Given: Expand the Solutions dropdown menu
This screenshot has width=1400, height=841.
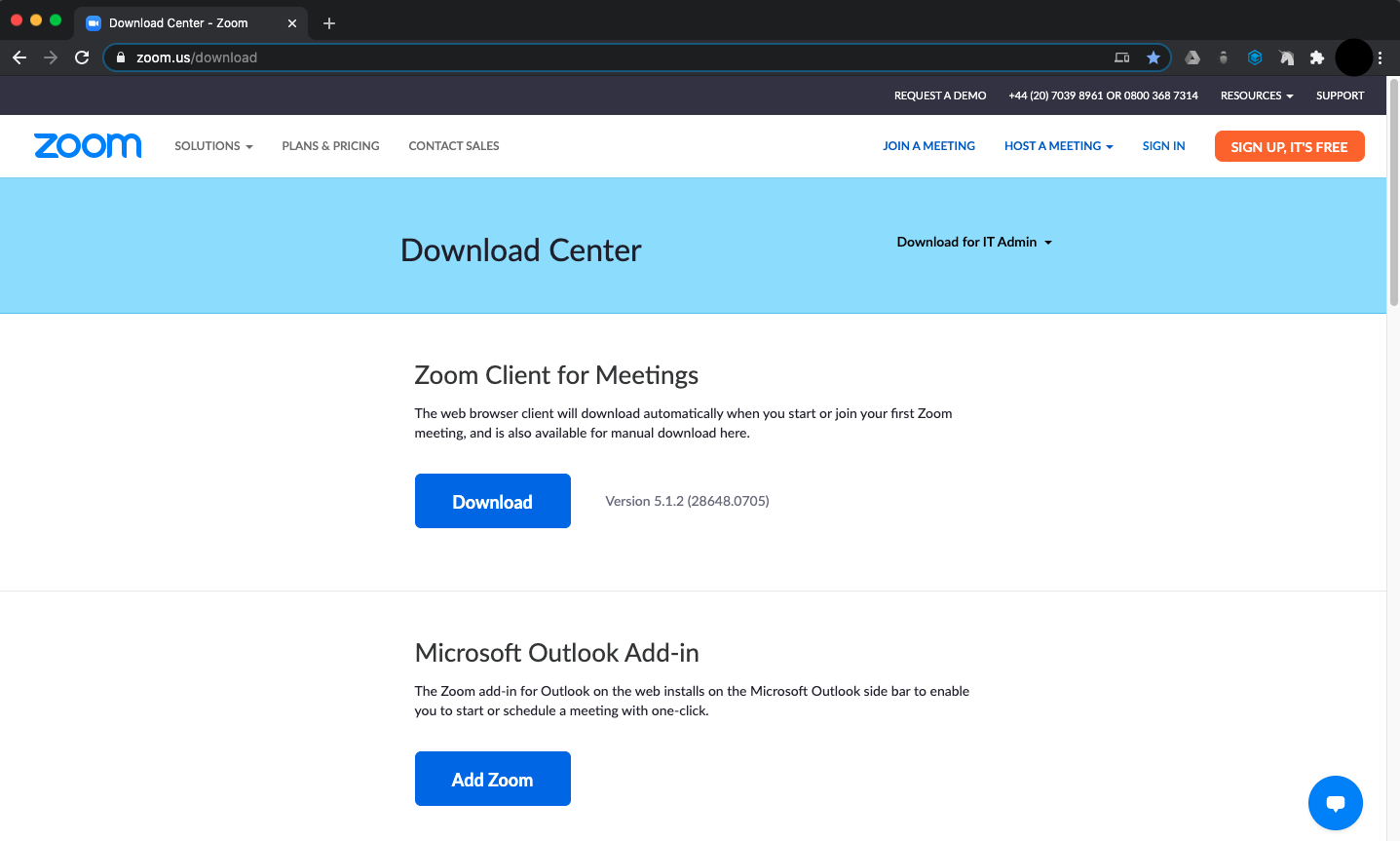Looking at the screenshot, I should [x=213, y=146].
